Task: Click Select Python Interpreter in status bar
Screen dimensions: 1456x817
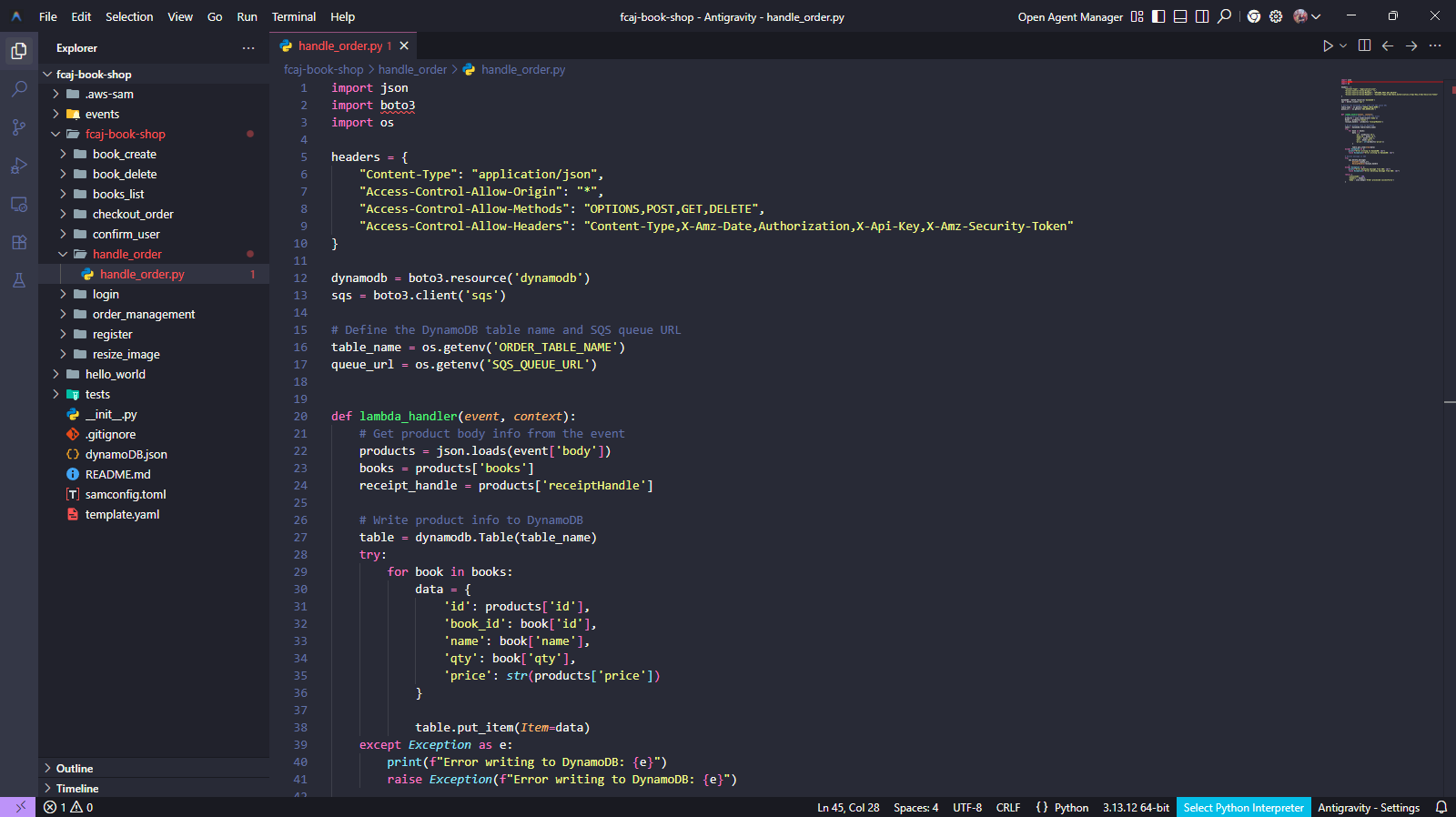Action: (x=1243, y=807)
